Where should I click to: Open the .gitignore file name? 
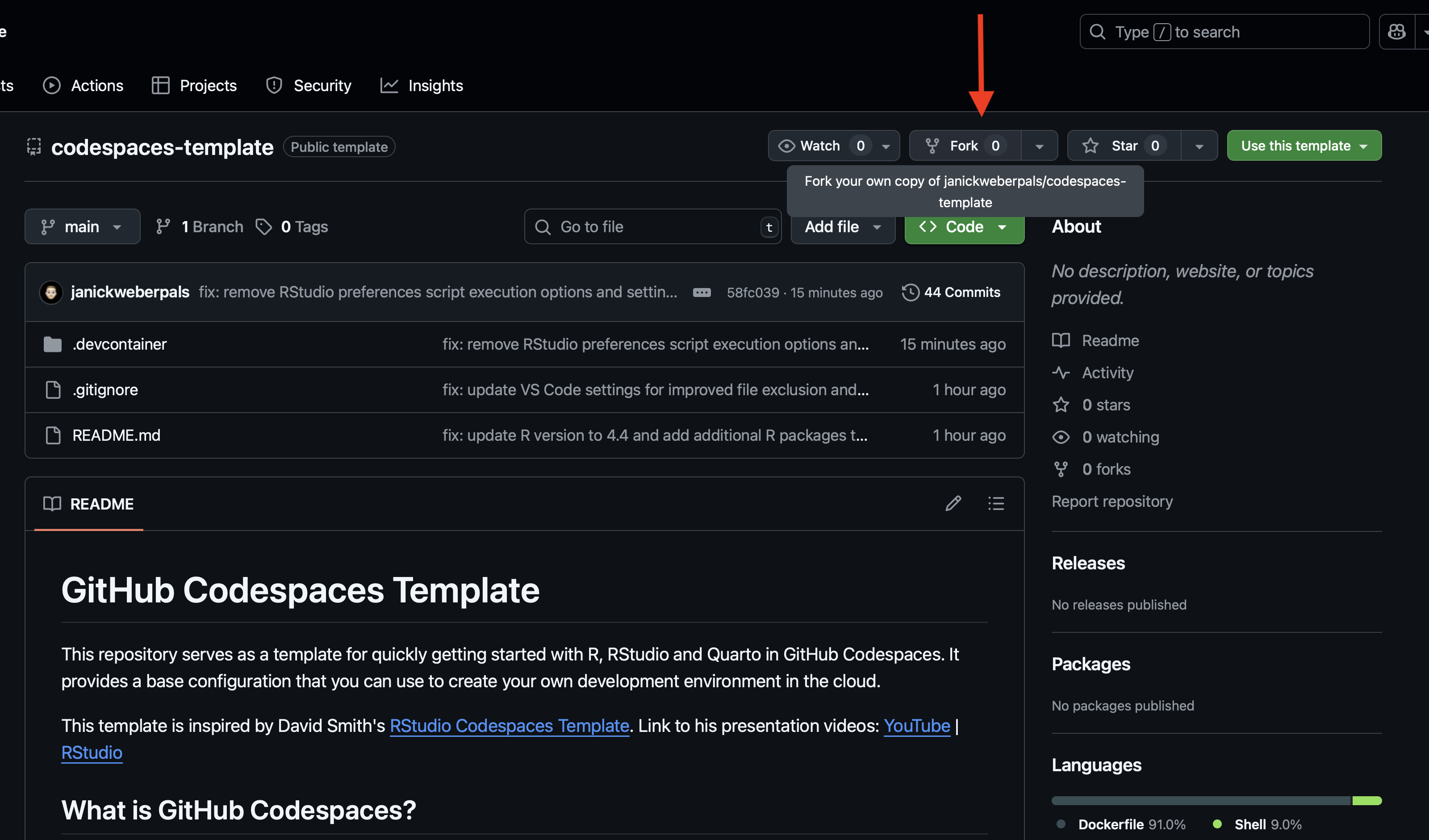[x=105, y=390]
